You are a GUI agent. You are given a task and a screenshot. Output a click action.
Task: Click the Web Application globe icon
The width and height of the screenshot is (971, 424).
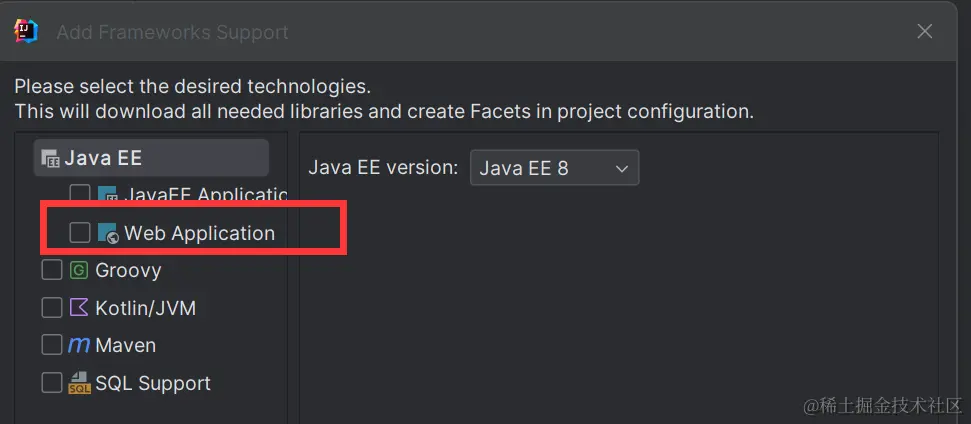(108, 233)
